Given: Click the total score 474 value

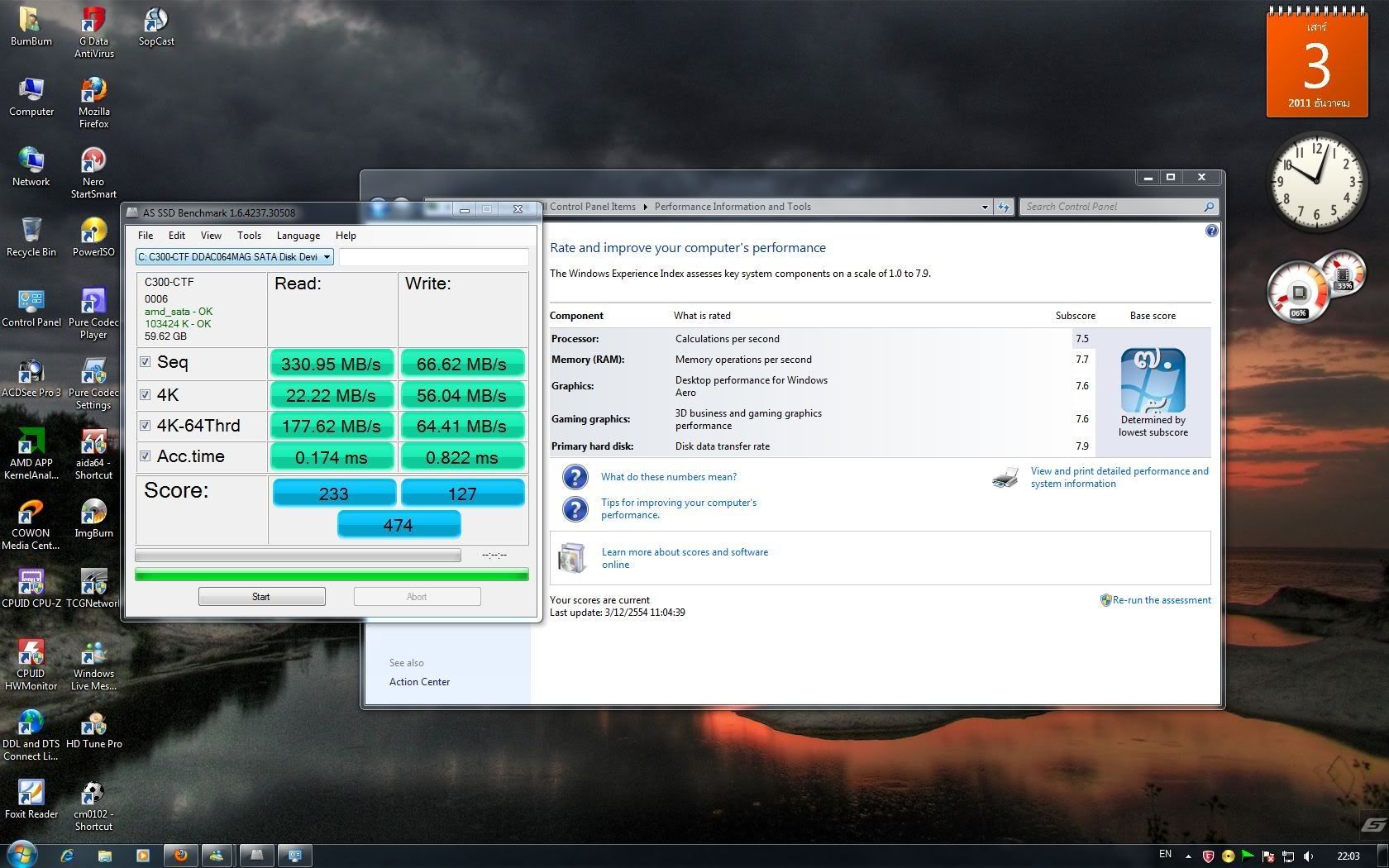Looking at the screenshot, I should [x=399, y=524].
